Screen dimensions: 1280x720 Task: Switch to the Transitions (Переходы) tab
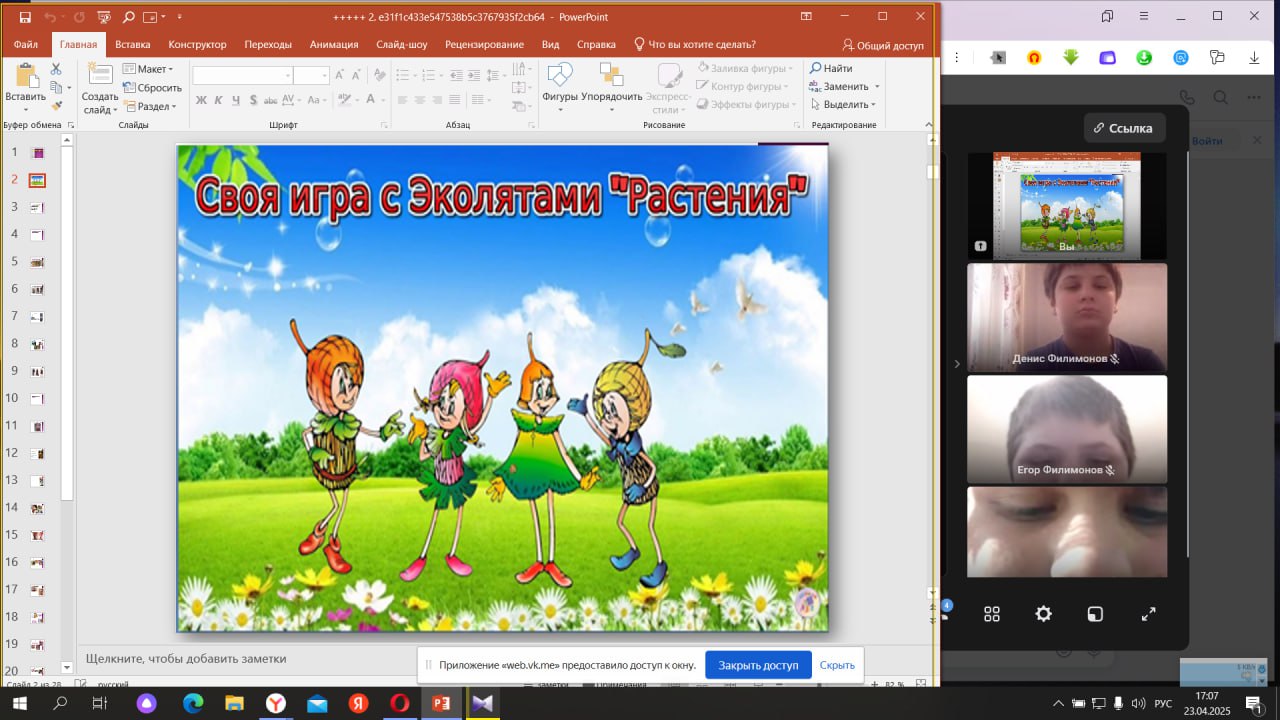click(x=268, y=44)
